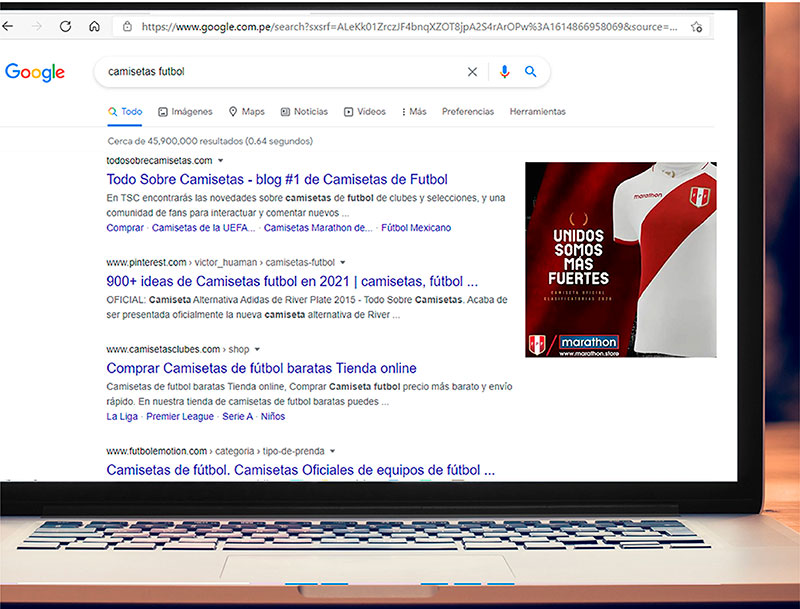The image size is (800, 609).
Task: Open Camisetas Marathon de sitelink
Action: (x=318, y=228)
